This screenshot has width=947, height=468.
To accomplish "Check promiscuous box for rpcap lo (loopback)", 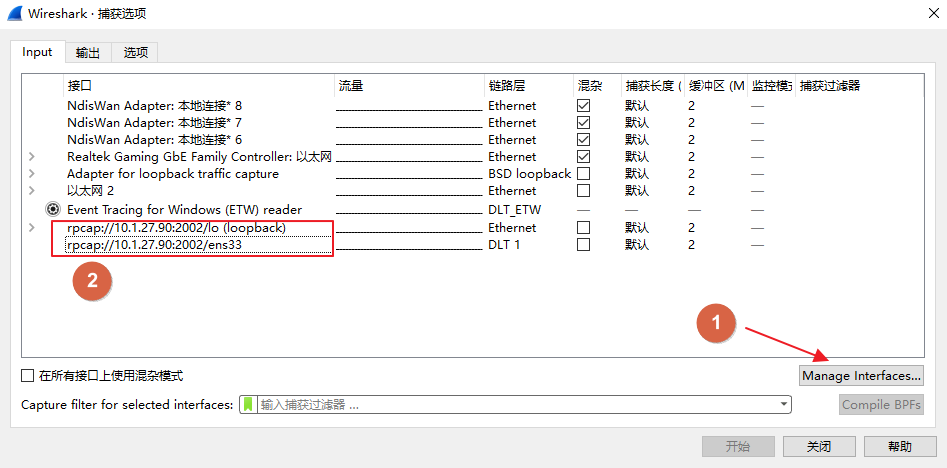I will pos(583,228).
